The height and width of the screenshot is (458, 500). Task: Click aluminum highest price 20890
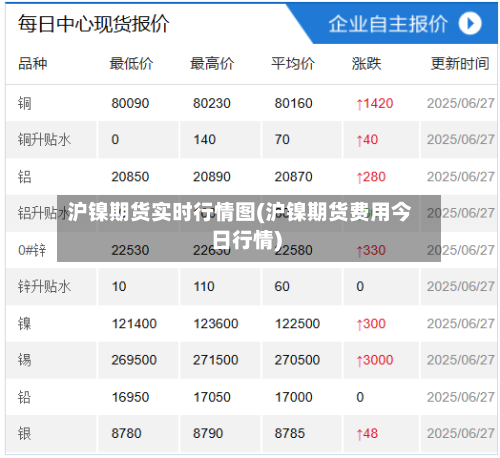point(212,177)
